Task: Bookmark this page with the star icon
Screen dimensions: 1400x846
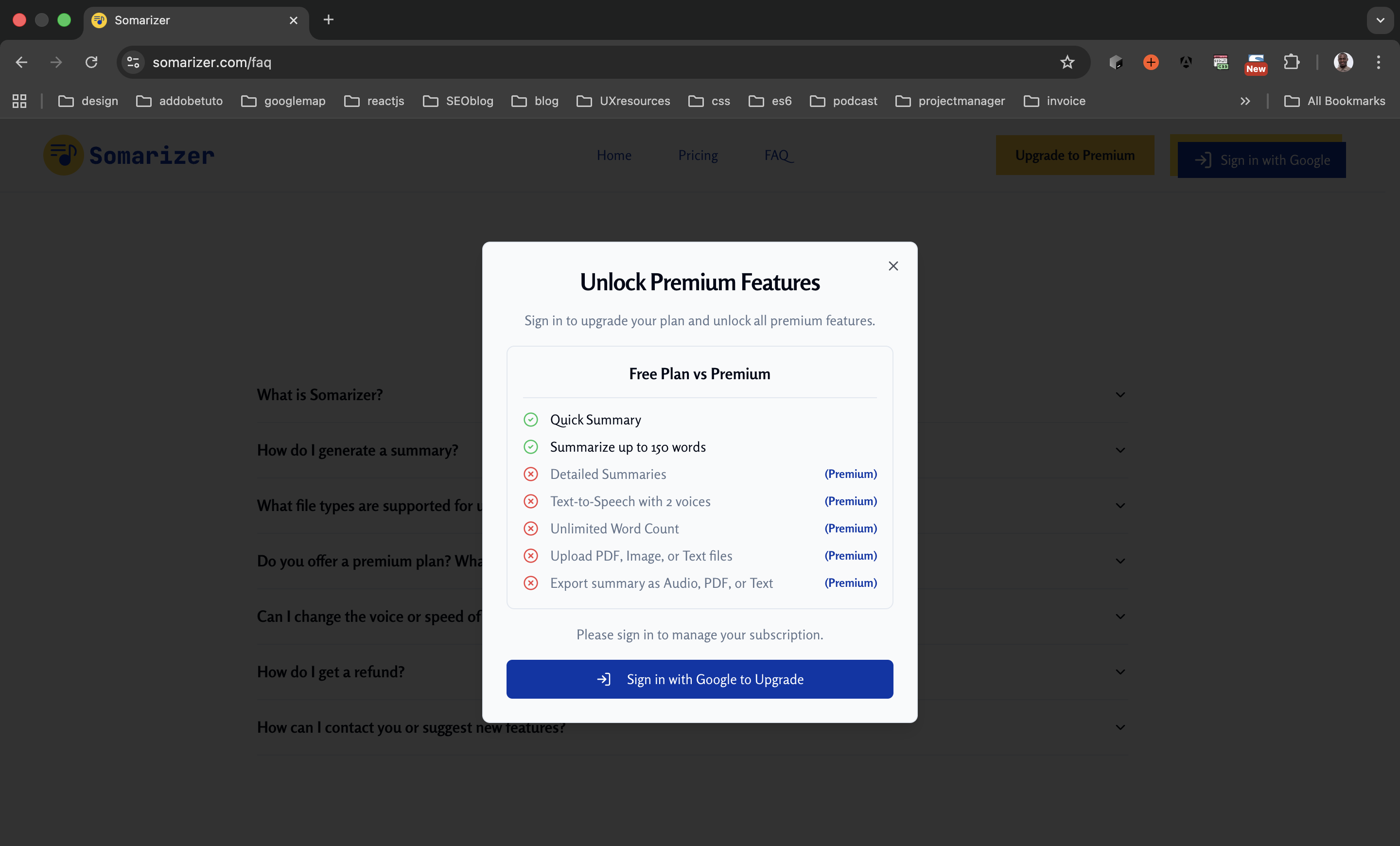Action: tap(1067, 62)
